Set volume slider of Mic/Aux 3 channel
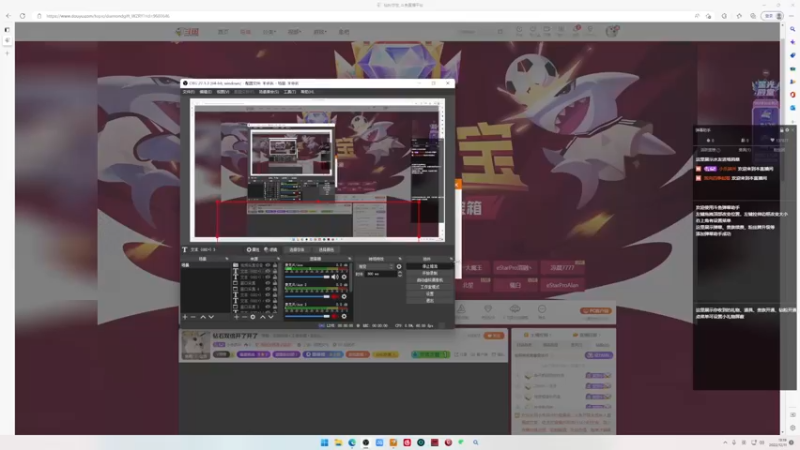 (x=307, y=316)
